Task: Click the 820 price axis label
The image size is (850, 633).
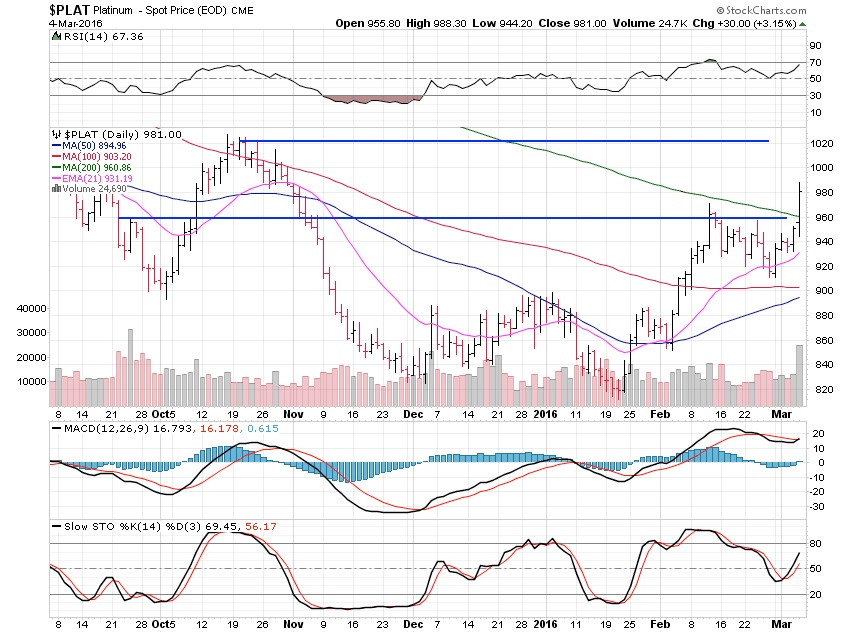Action: (822, 390)
